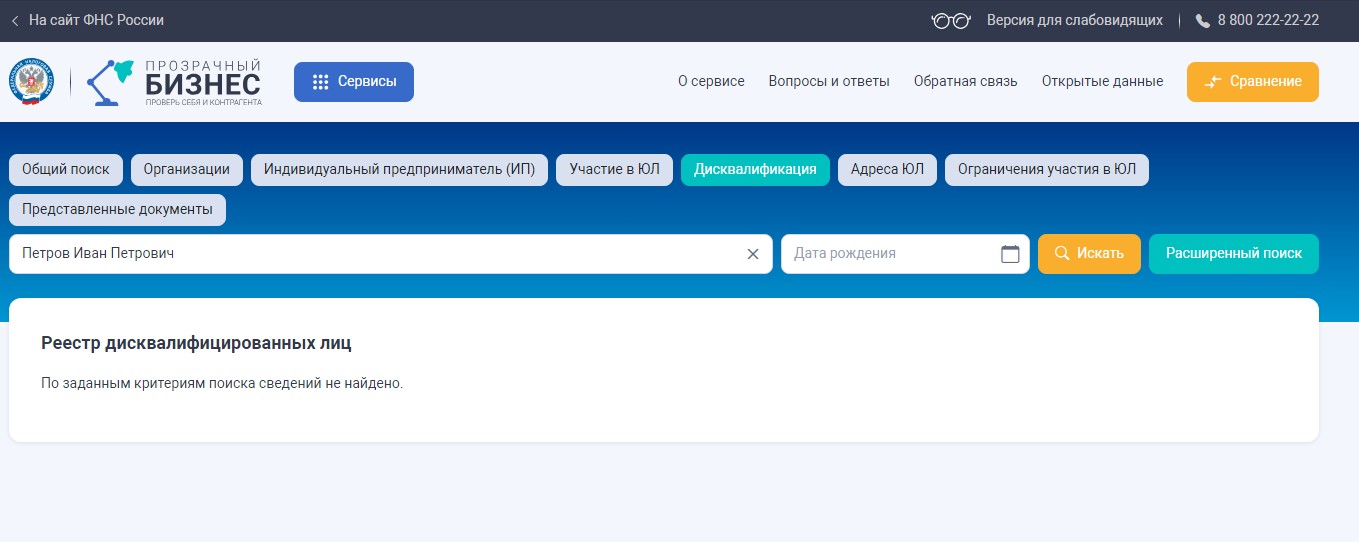Open the Вопросы и ответы page
The height and width of the screenshot is (542, 1359).
tap(828, 82)
